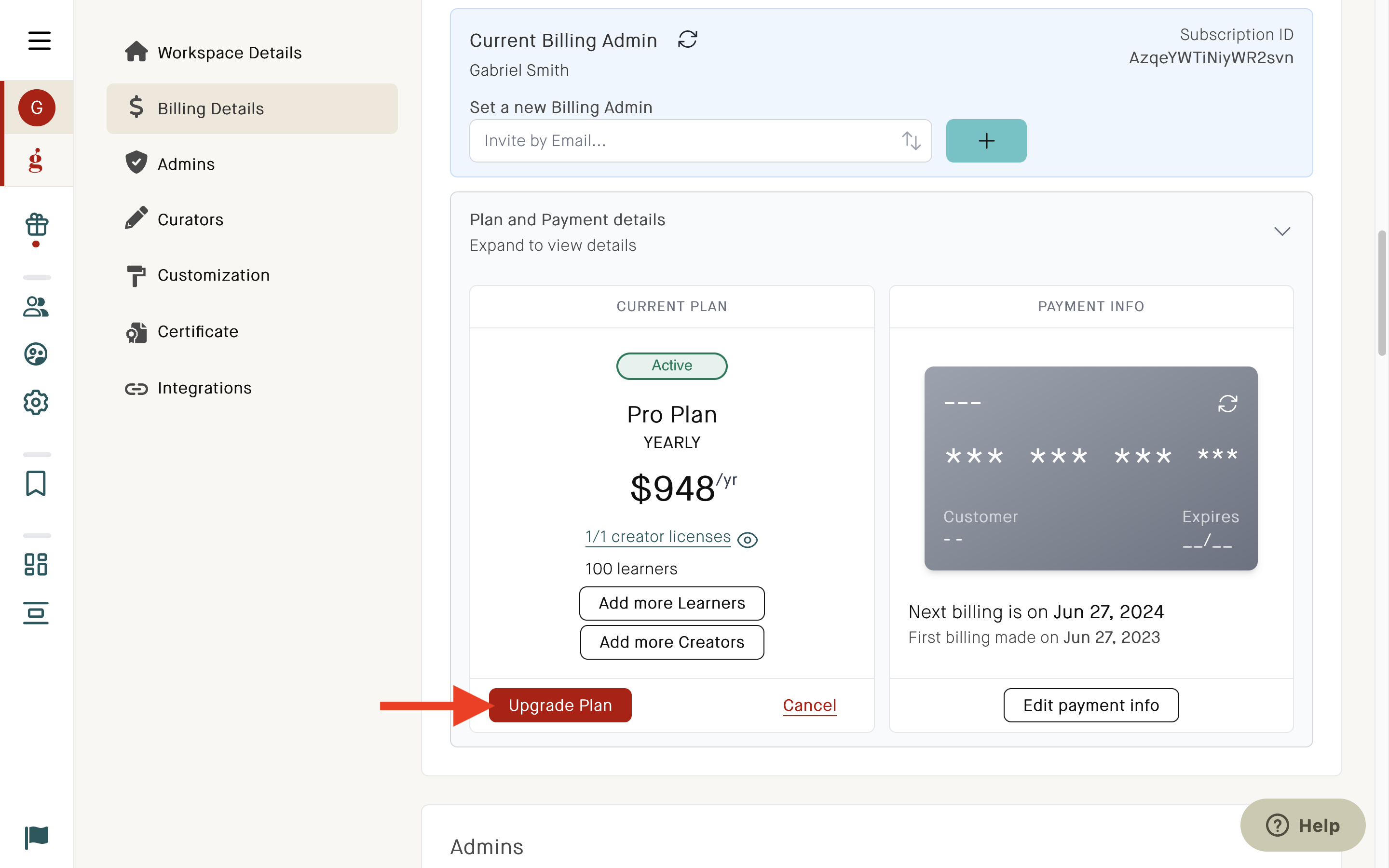Open the users group icon
The width and height of the screenshot is (1389, 868).
pyautogui.click(x=36, y=307)
